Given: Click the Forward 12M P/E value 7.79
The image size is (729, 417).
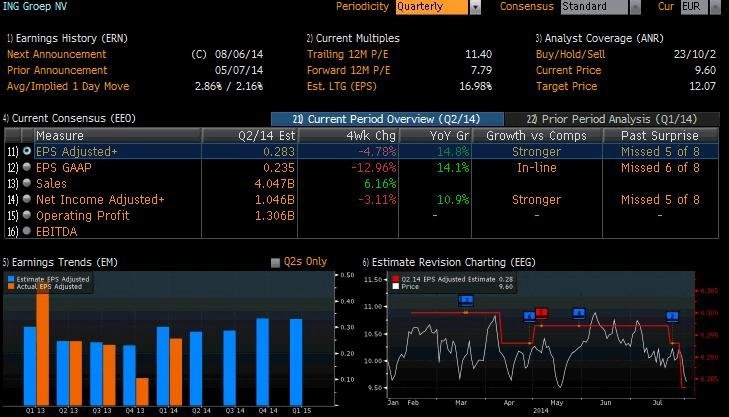Looking at the screenshot, I should click(481, 70).
